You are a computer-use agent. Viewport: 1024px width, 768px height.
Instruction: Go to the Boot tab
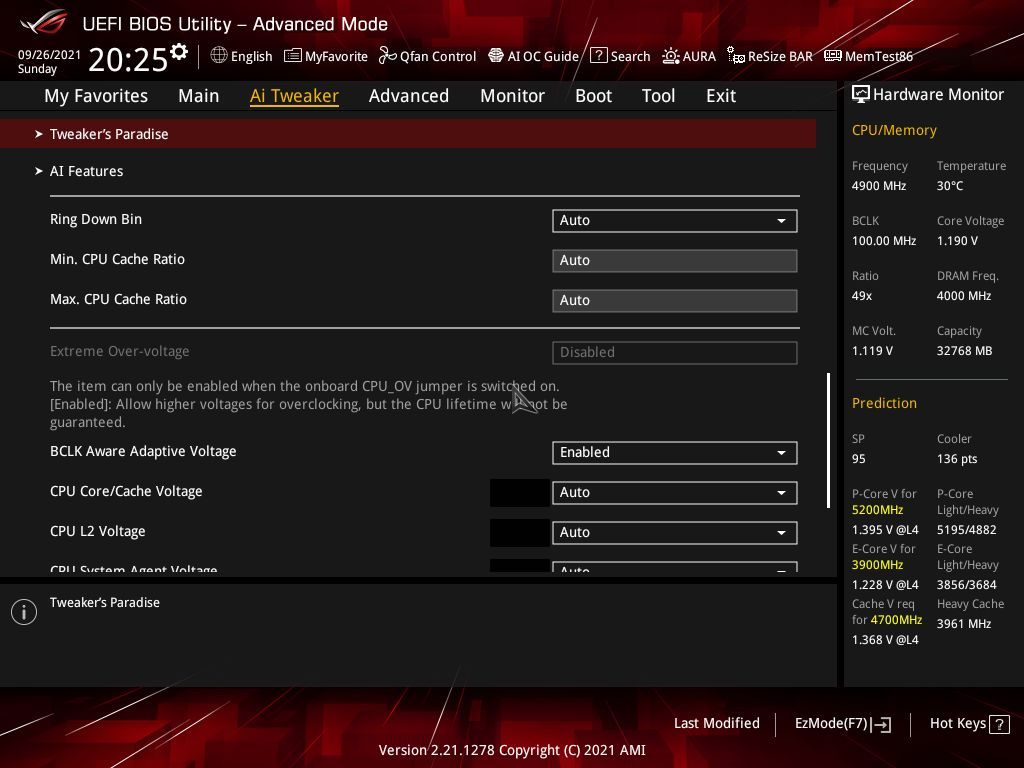click(593, 96)
